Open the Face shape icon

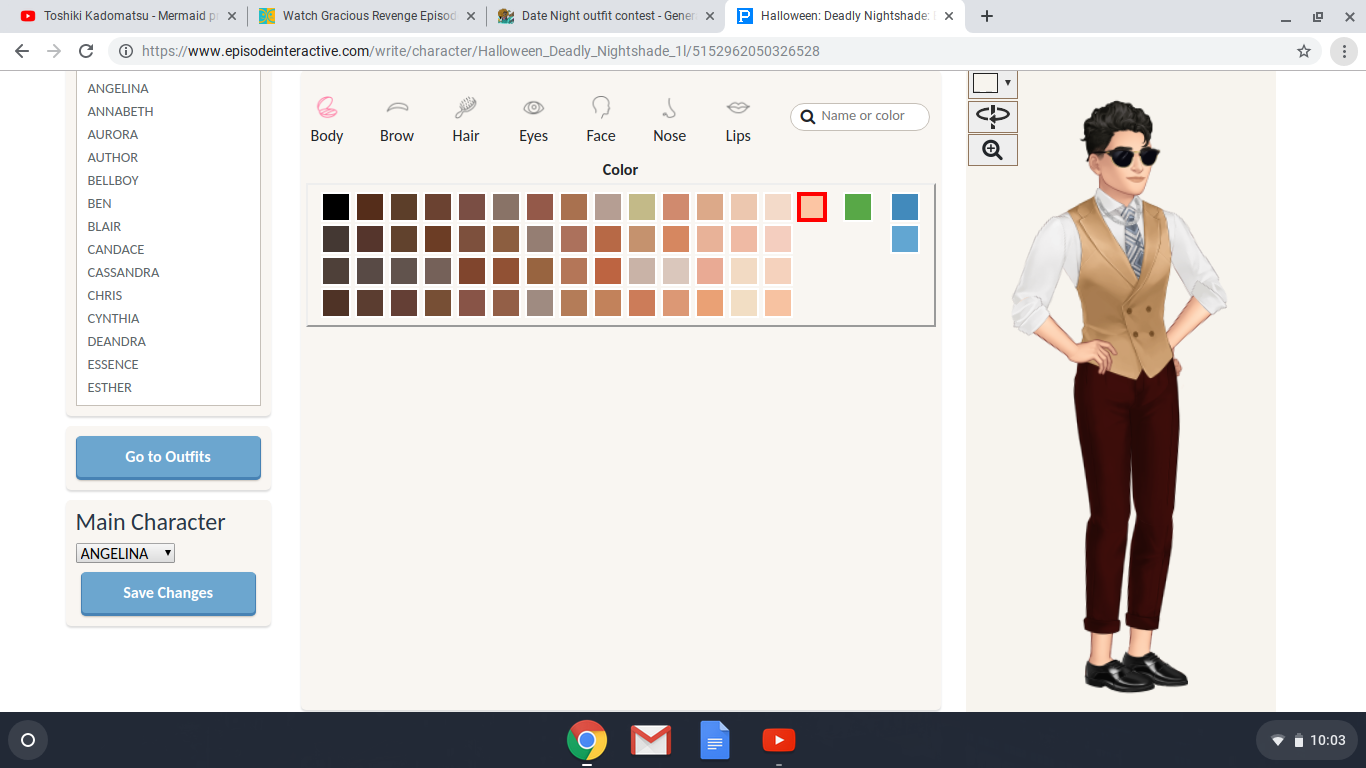pos(601,108)
